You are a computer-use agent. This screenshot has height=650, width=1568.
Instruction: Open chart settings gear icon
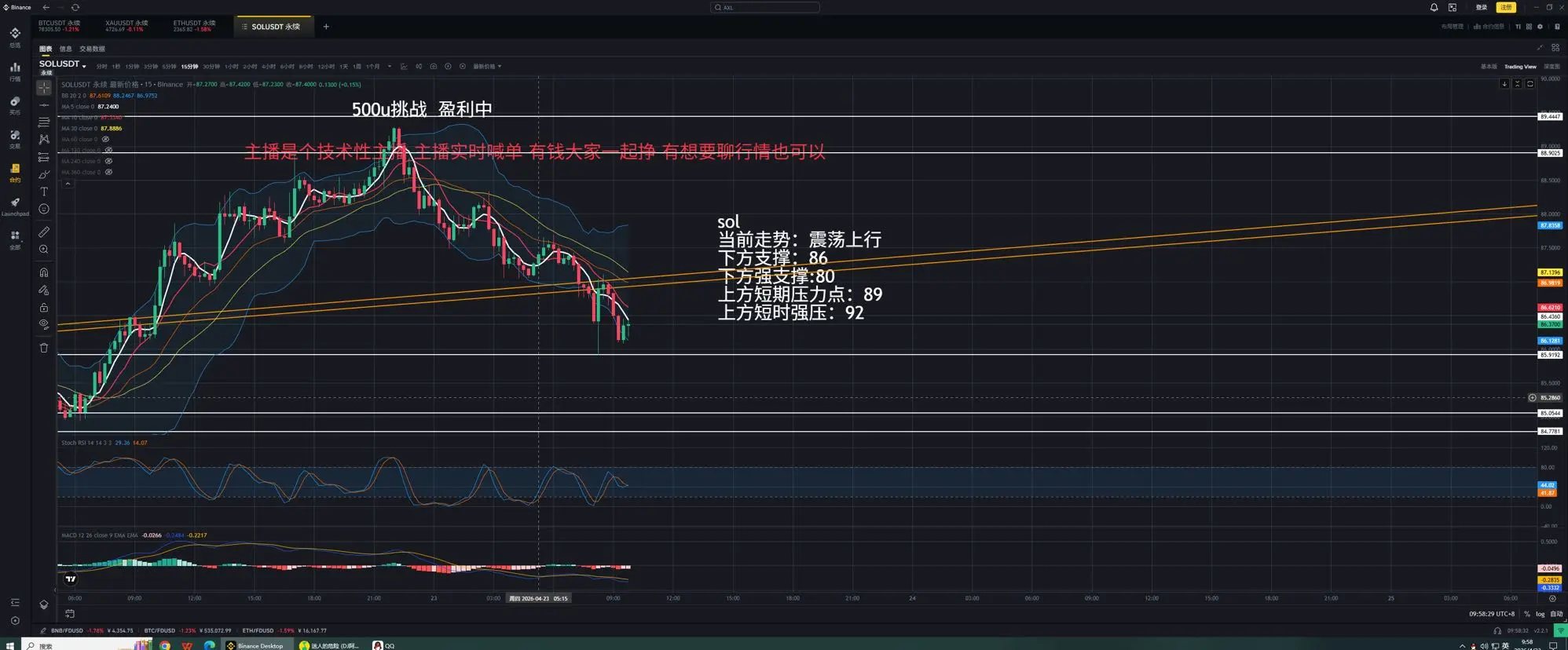[1540, 27]
